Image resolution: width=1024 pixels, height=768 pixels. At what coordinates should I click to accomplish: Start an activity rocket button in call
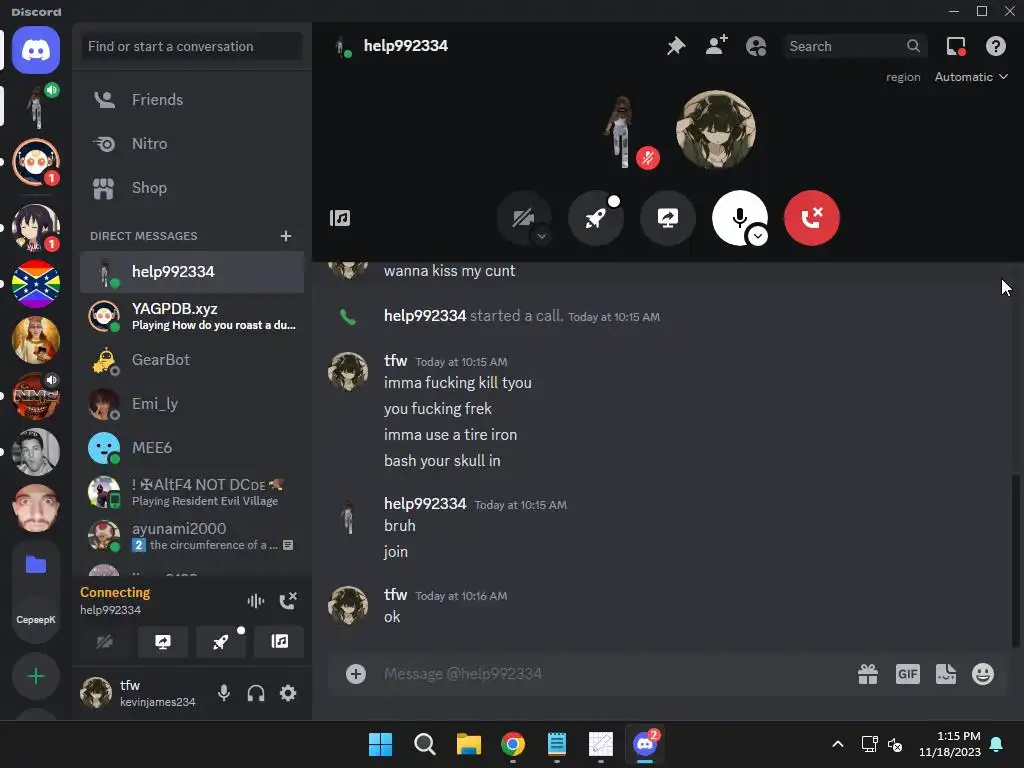(x=596, y=218)
